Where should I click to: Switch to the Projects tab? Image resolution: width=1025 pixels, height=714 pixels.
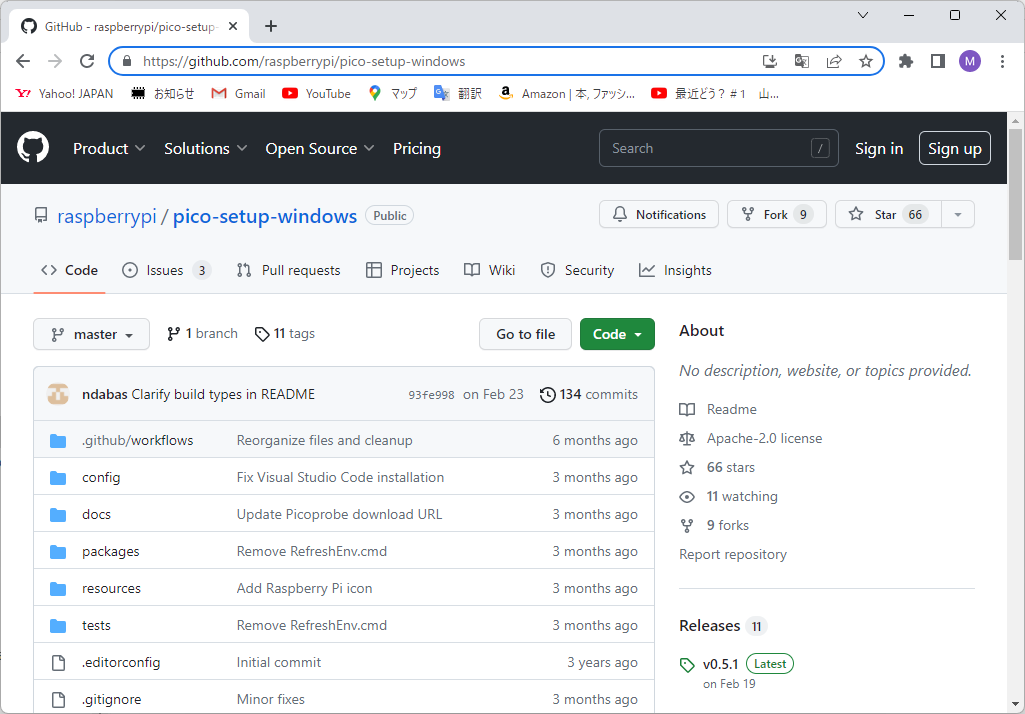(403, 270)
